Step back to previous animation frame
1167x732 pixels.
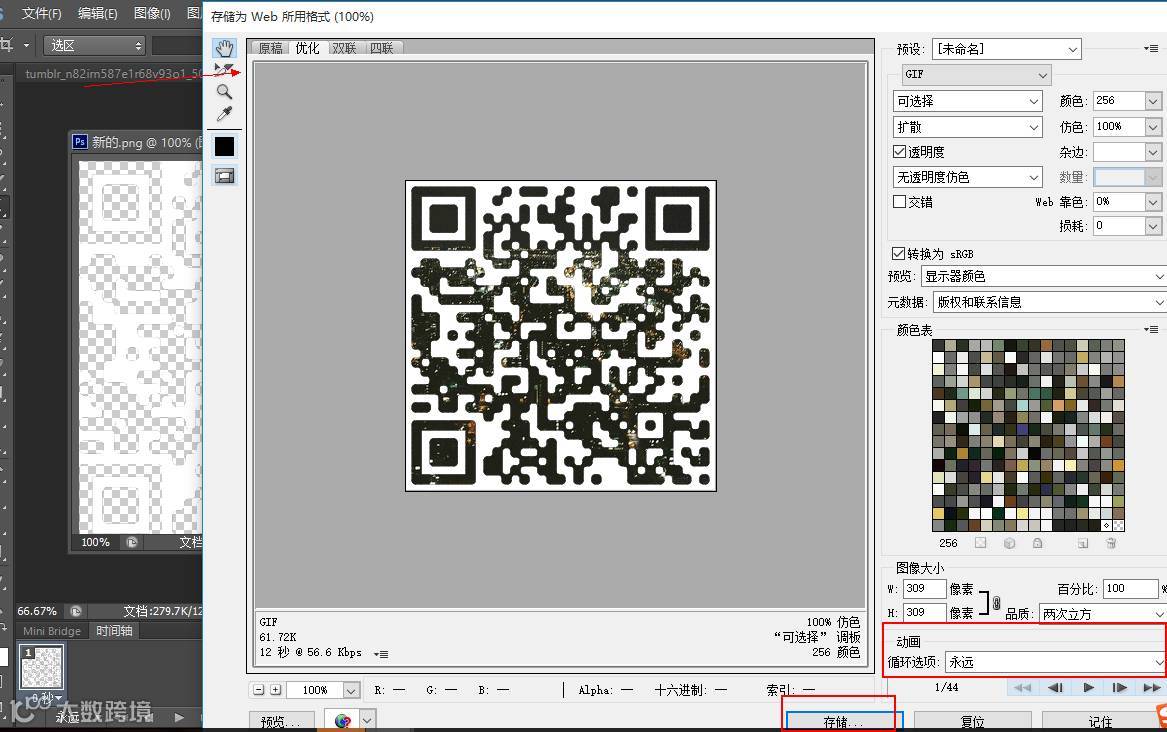point(1055,687)
